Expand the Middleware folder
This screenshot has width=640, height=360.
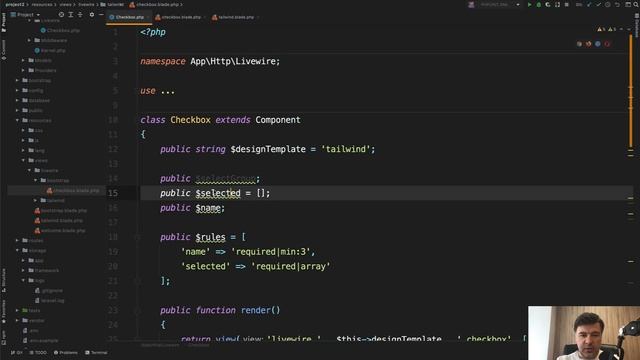[29, 40]
